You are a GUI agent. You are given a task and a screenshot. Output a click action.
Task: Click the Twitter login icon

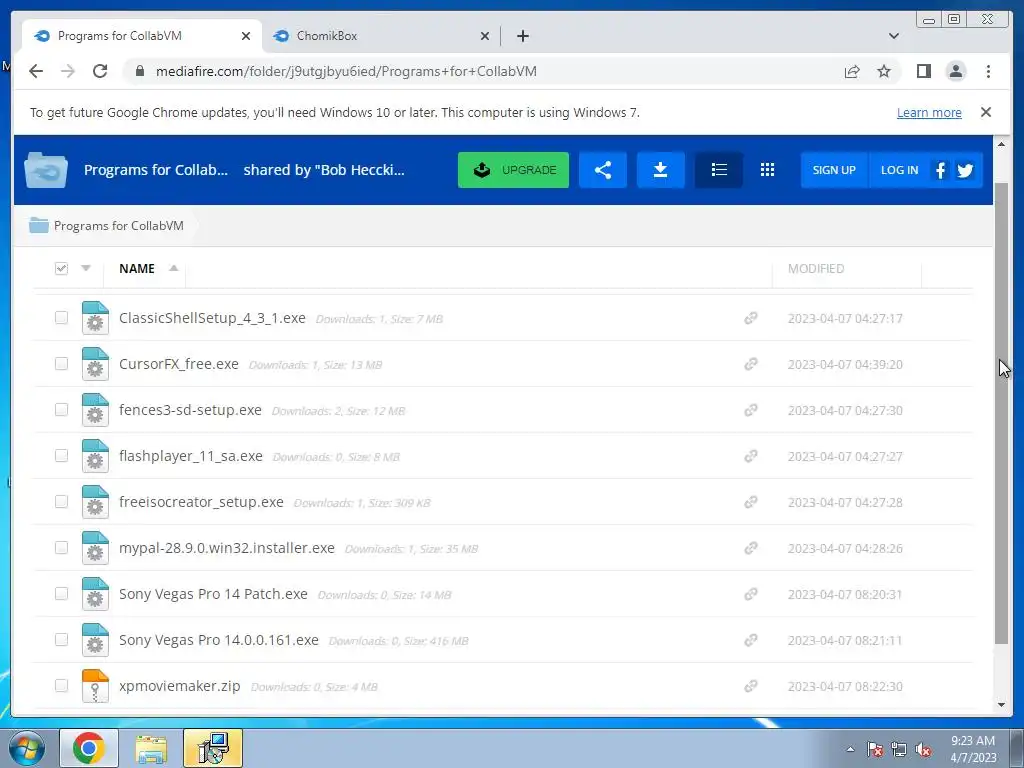(965, 170)
